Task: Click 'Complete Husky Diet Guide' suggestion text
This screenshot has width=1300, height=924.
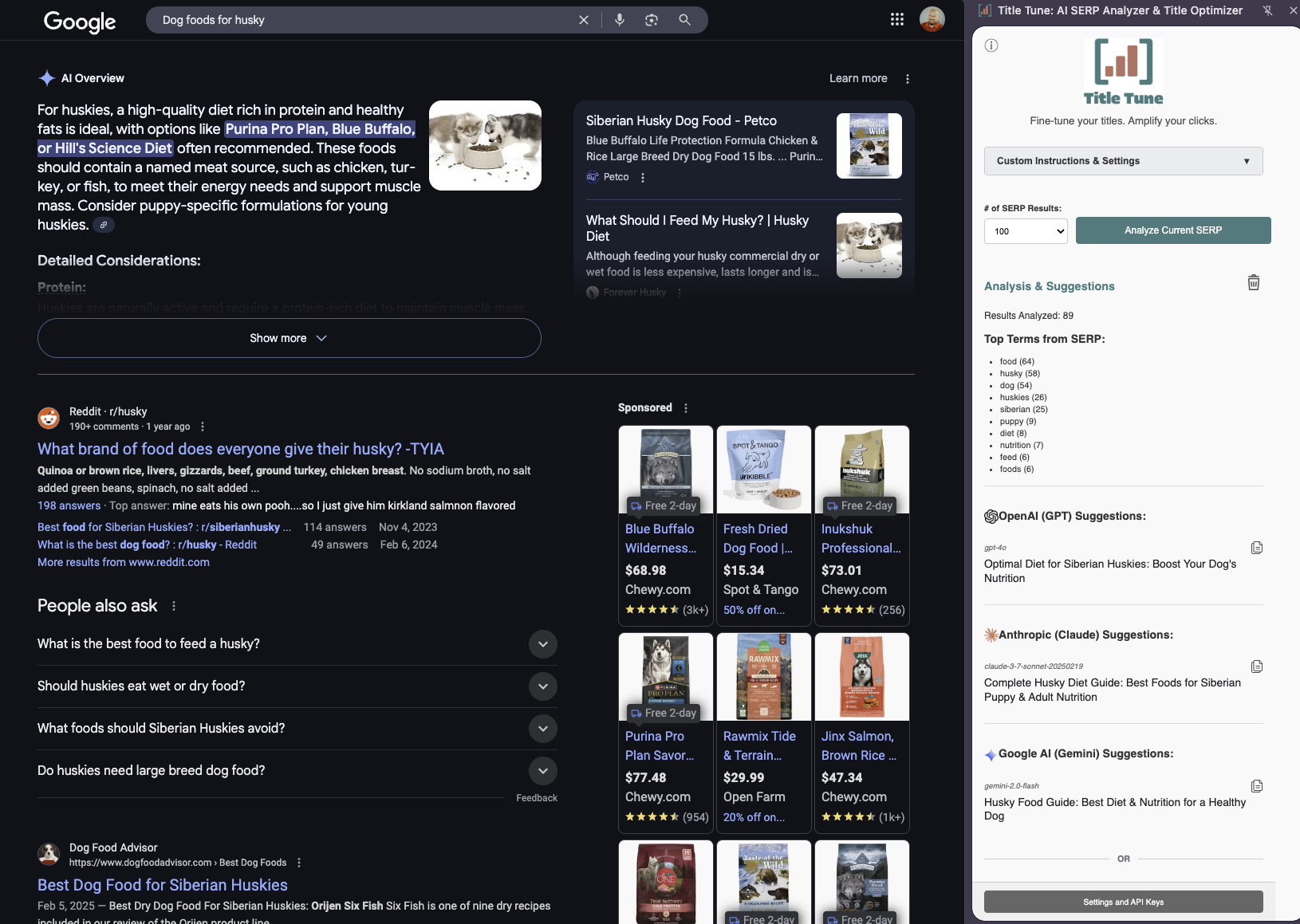Action: point(1113,690)
